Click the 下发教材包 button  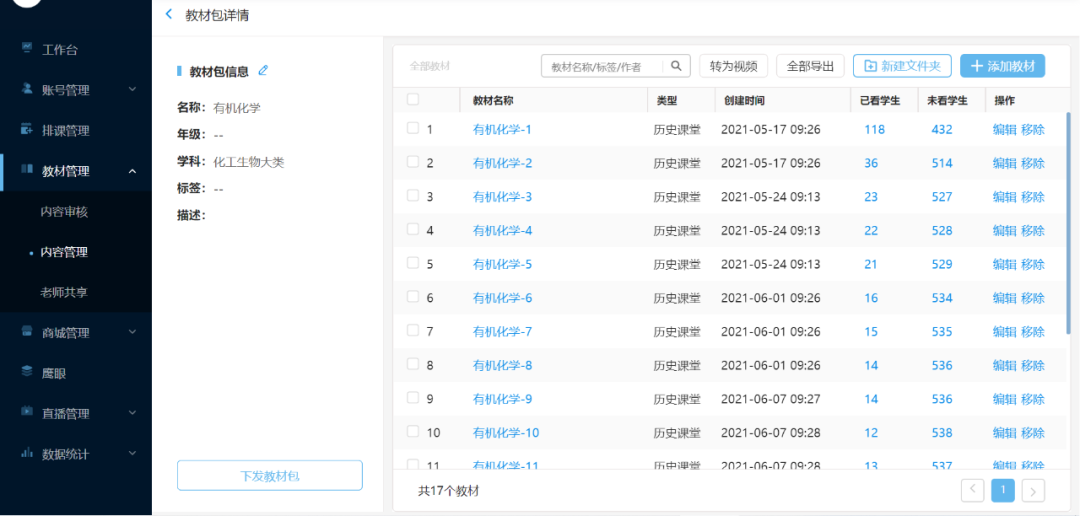point(270,475)
